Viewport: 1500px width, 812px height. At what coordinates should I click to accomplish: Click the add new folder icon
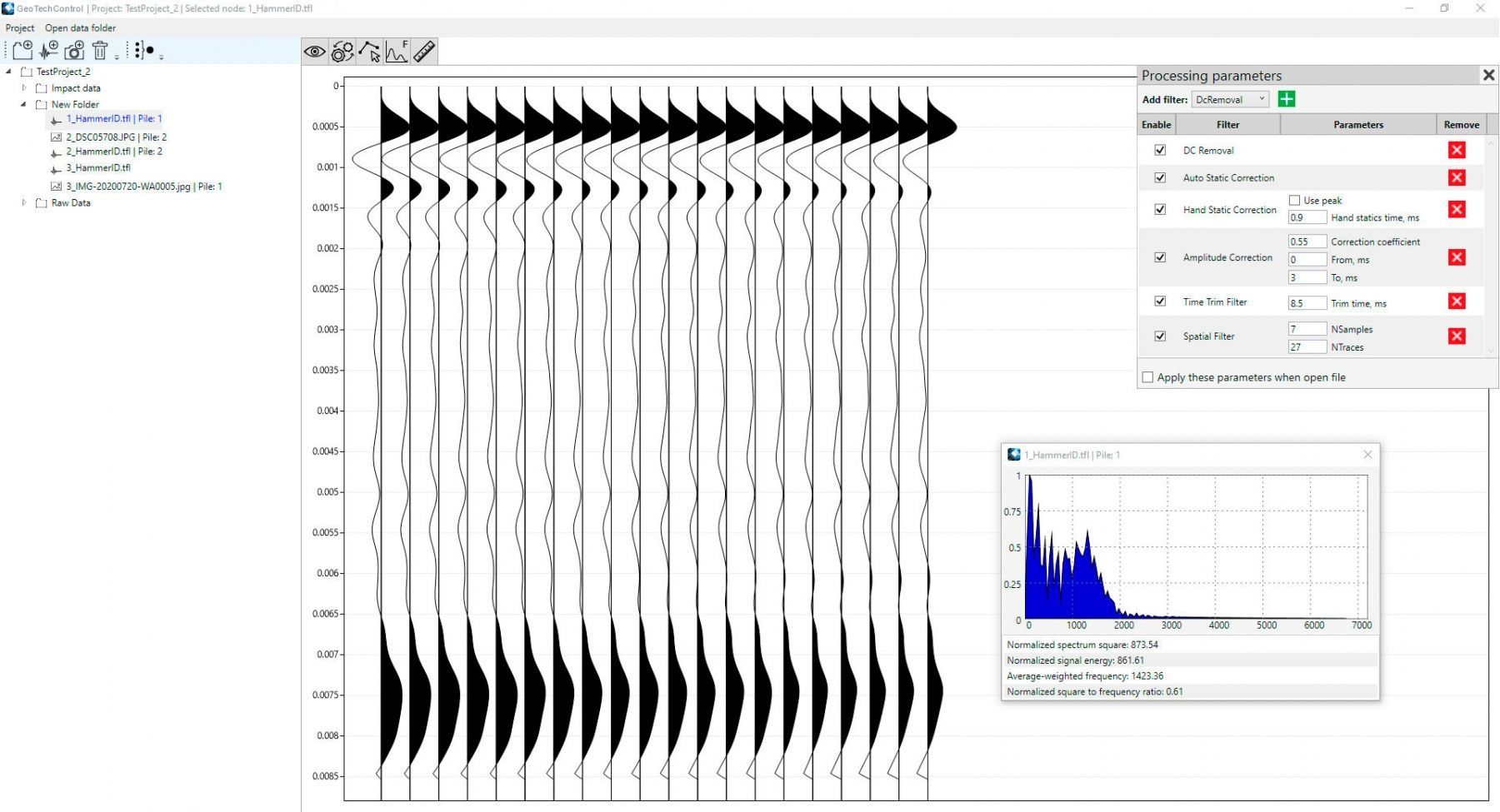click(22, 51)
